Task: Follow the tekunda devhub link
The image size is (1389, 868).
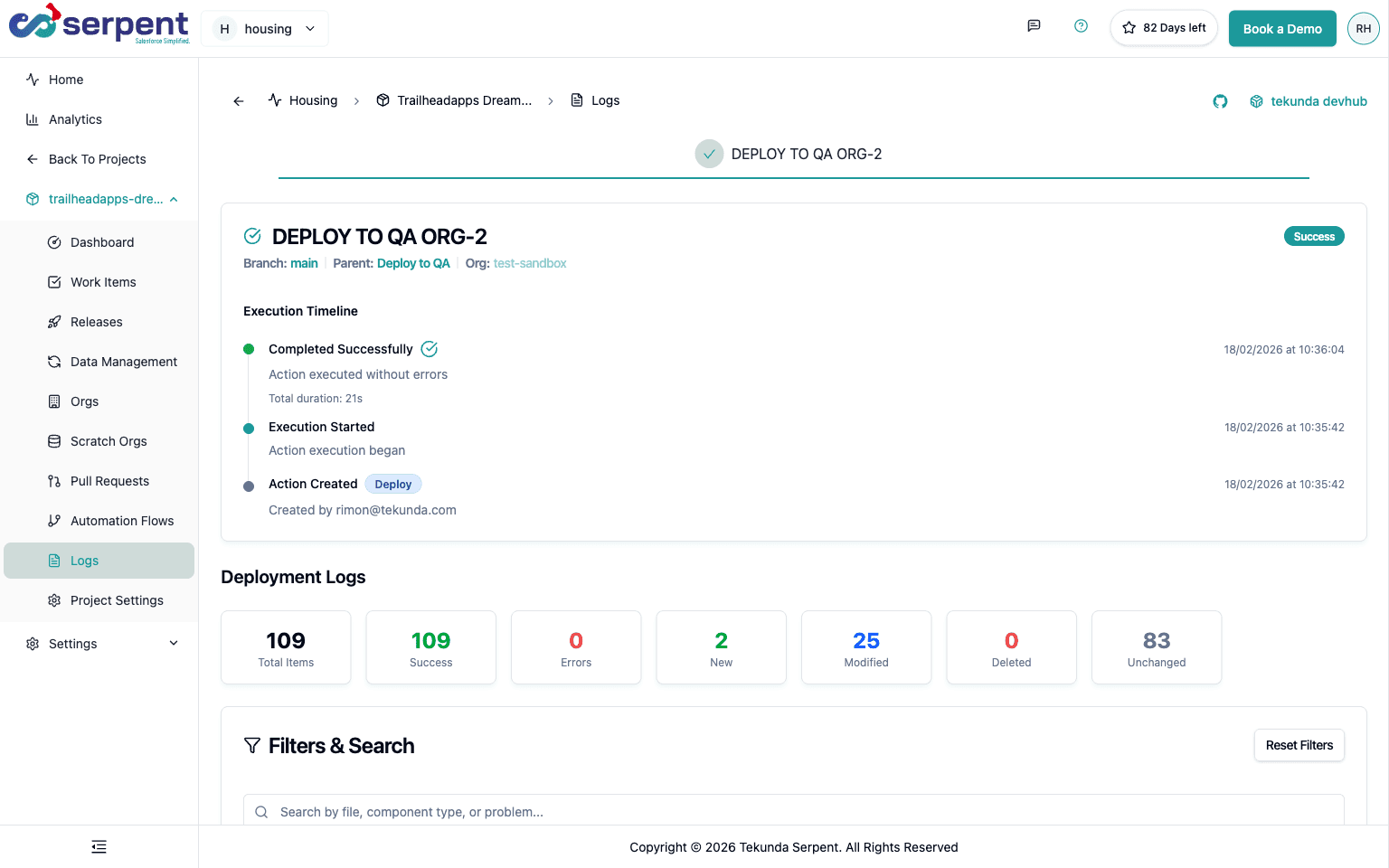Action: (1318, 101)
